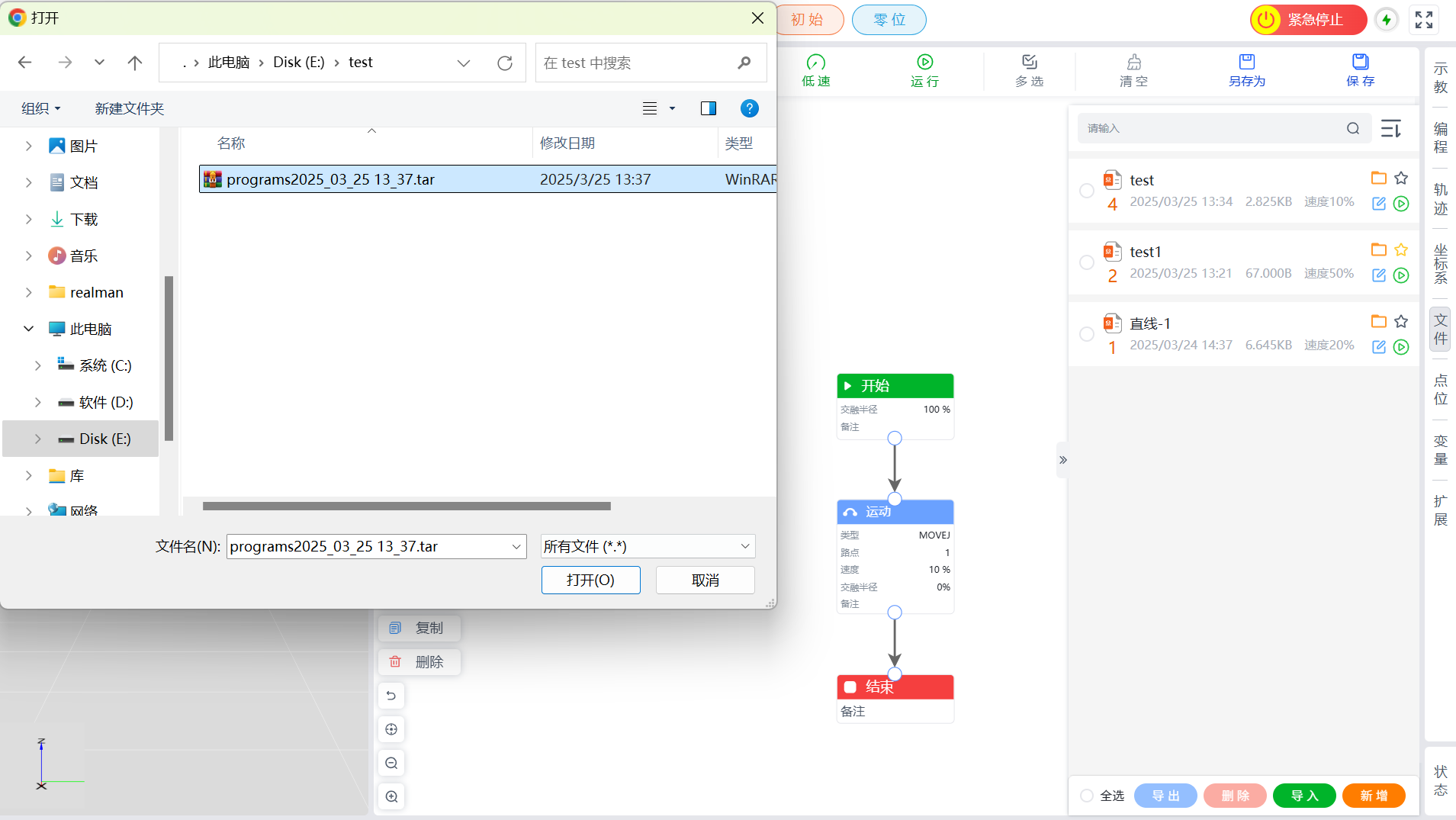The height and width of the screenshot is (820, 1456).
Task: Click the emergency stop power icon
Action: click(1266, 20)
